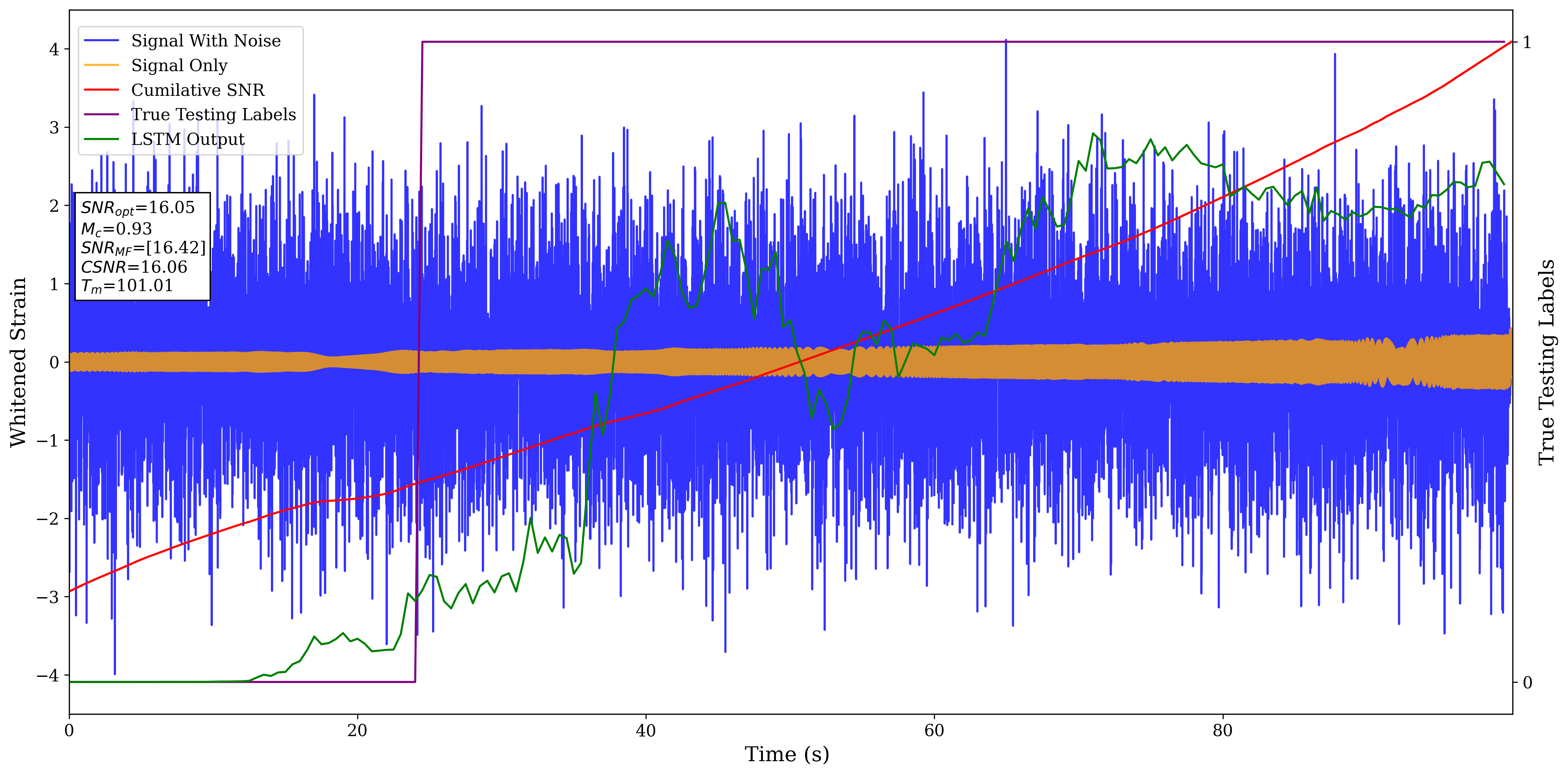Image resolution: width=1568 pixels, height=775 pixels.
Task: Click the 'Time (s)' x-axis label
Action: (786, 754)
